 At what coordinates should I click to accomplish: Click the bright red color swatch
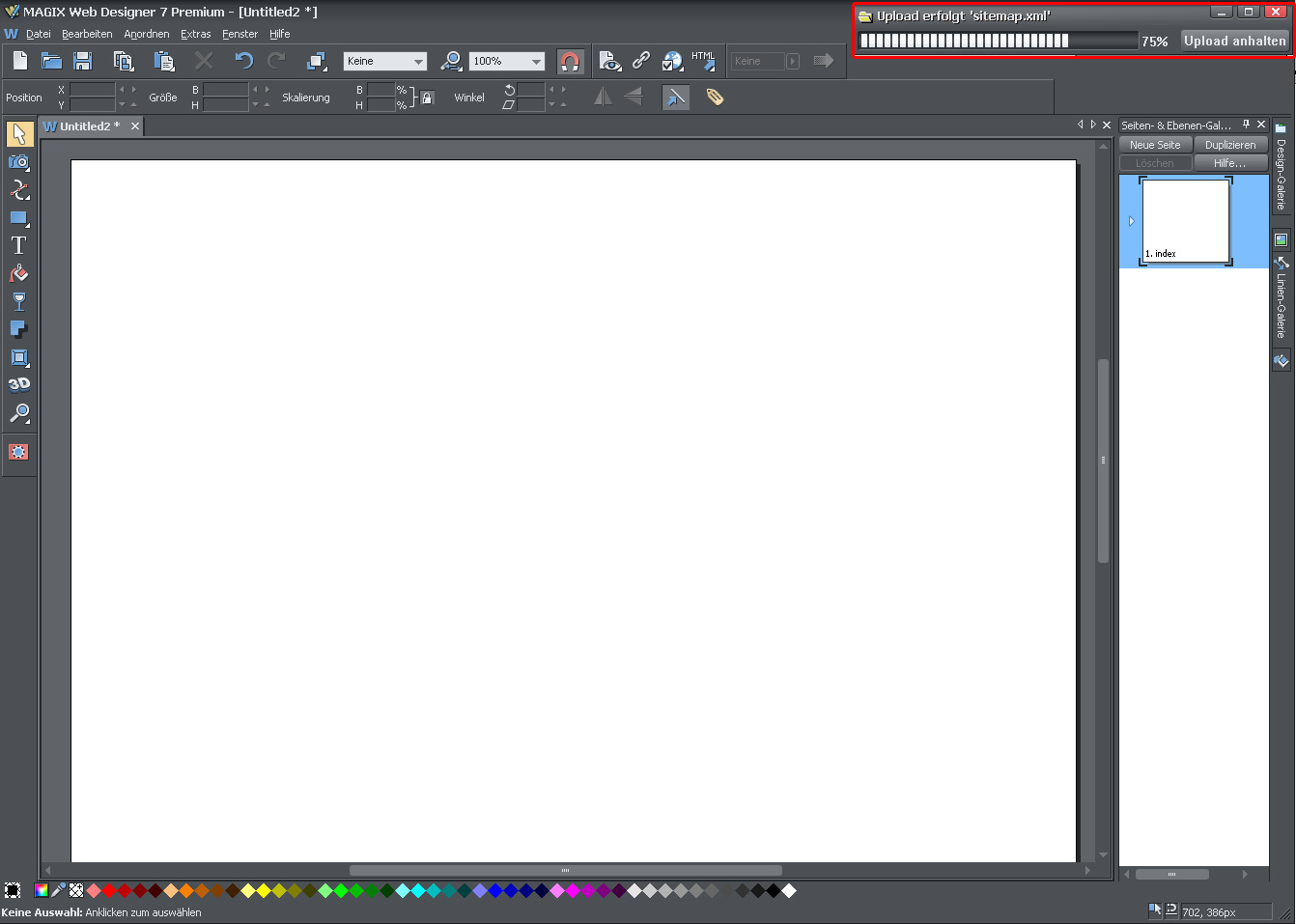[x=109, y=890]
